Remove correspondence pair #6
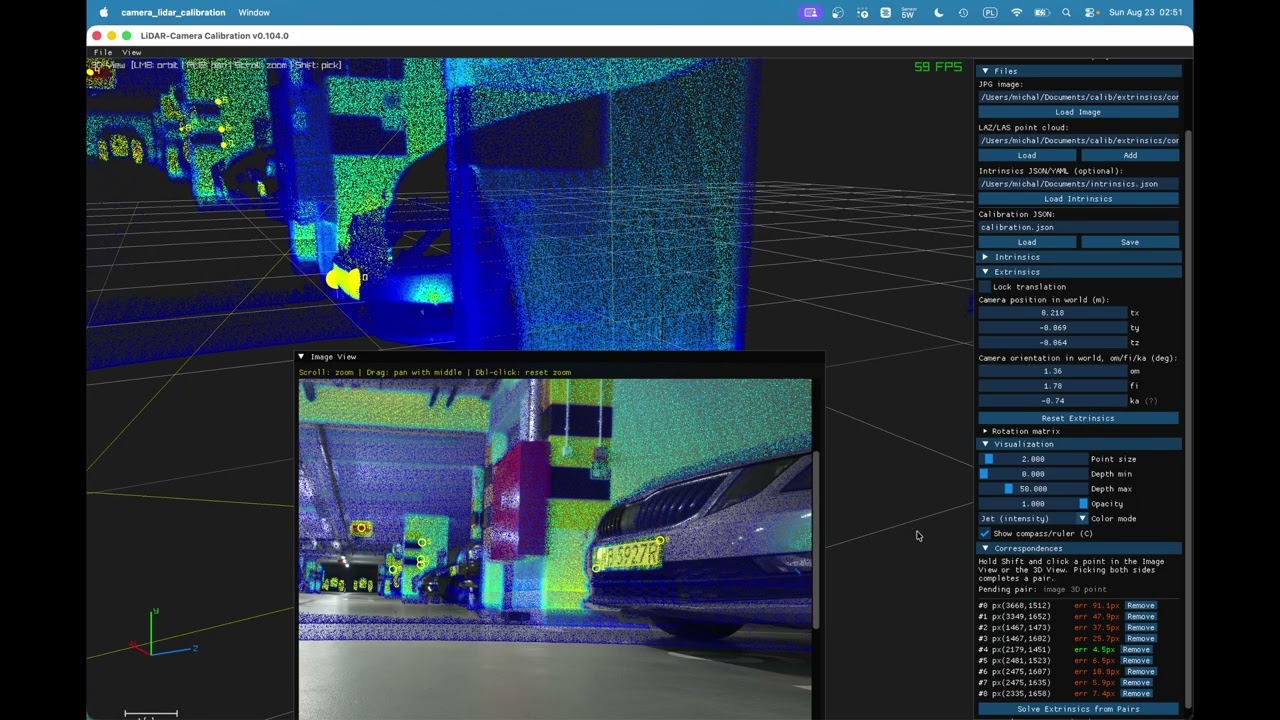 click(1141, 671)
